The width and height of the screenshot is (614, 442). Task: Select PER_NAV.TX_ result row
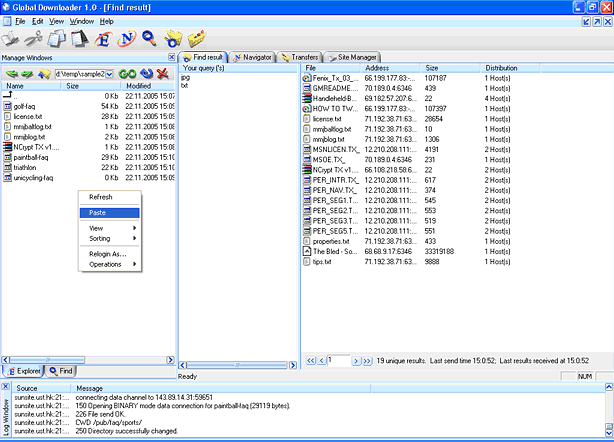click(x=334, y=190)
